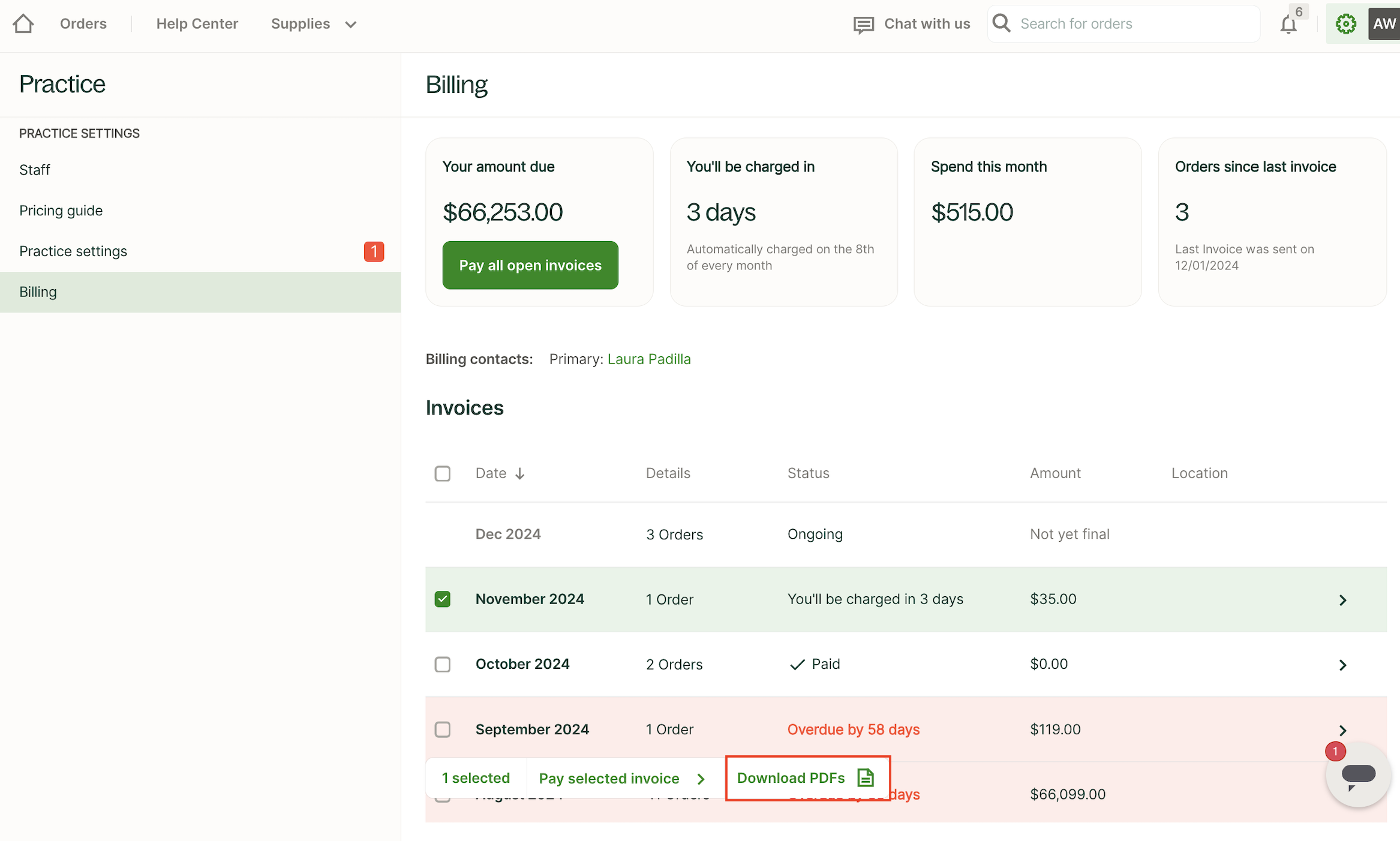Screen dimensions: 1400x841
Task: Open November 2024 invoice via chevron
Action: 1342,600
